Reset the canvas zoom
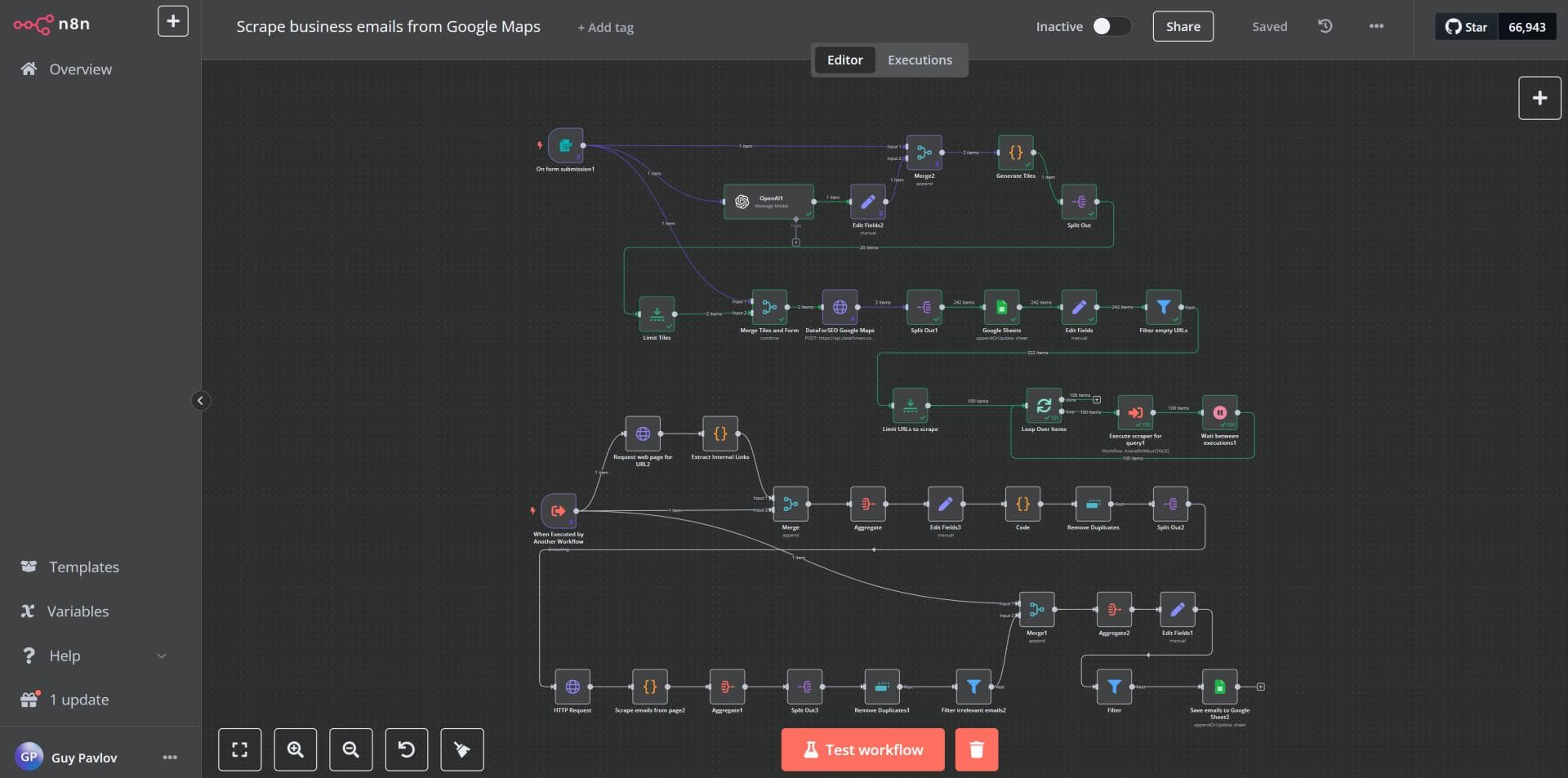1568x778 pixels. pos(406,749)
